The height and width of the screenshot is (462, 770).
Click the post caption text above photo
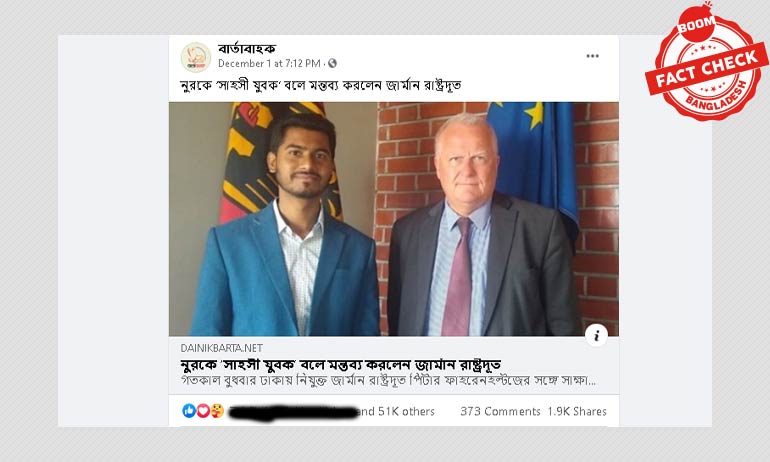321,85
